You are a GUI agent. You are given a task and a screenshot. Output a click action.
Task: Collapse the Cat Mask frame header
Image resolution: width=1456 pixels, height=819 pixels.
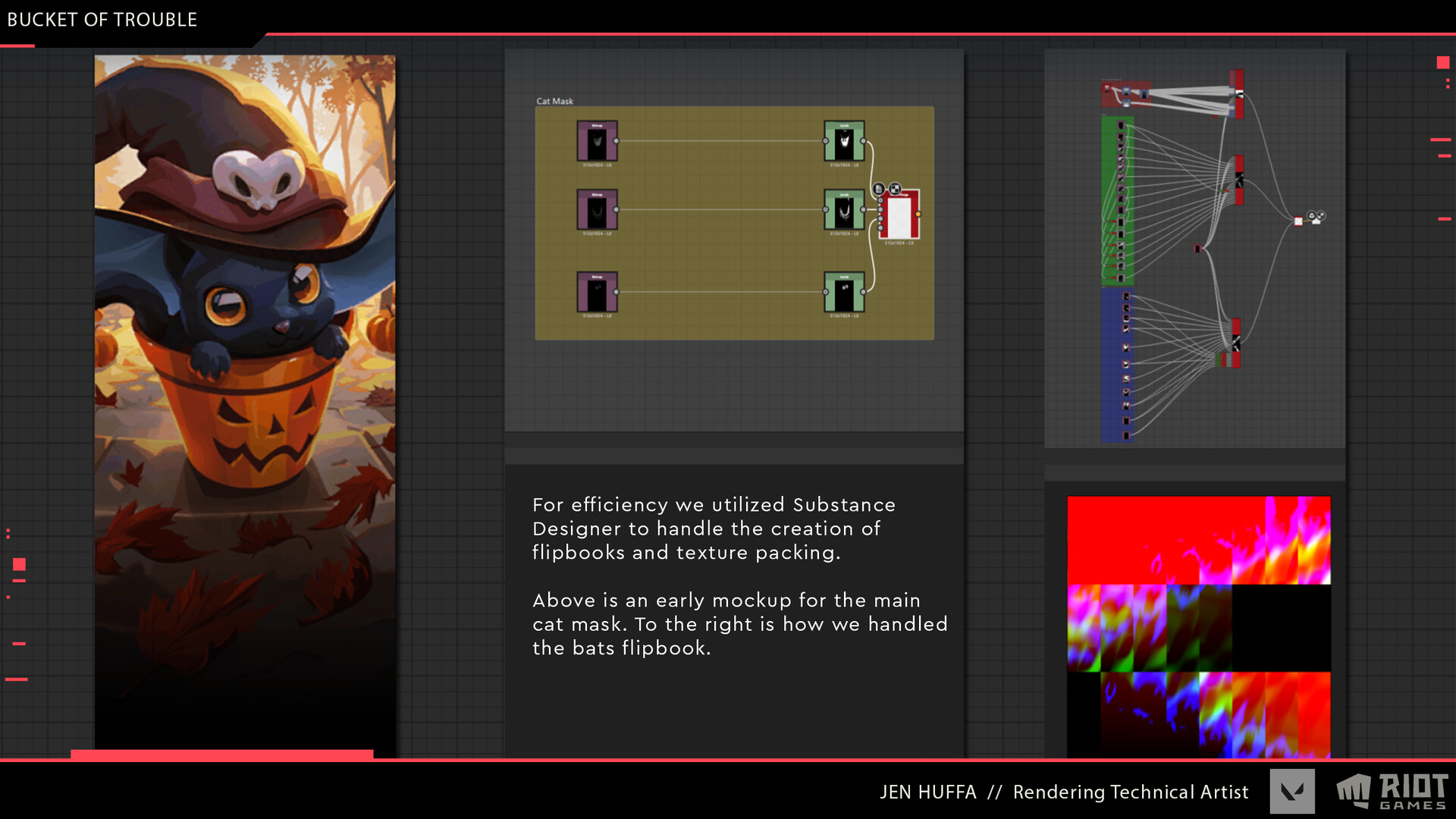point(554,100)
